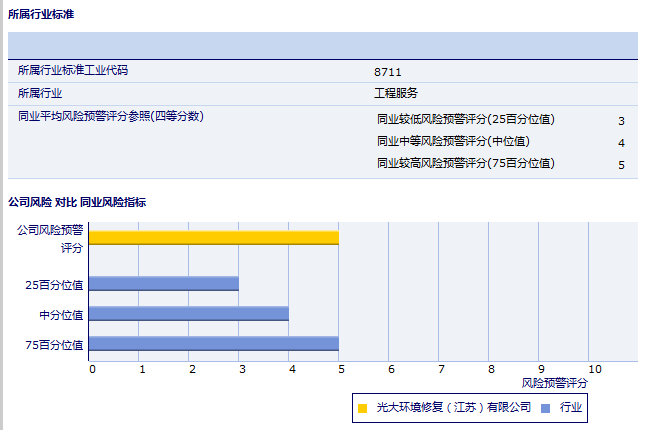648x430 pixels.
Task: Click the light blue table header bar
Action: coord(323,45)
